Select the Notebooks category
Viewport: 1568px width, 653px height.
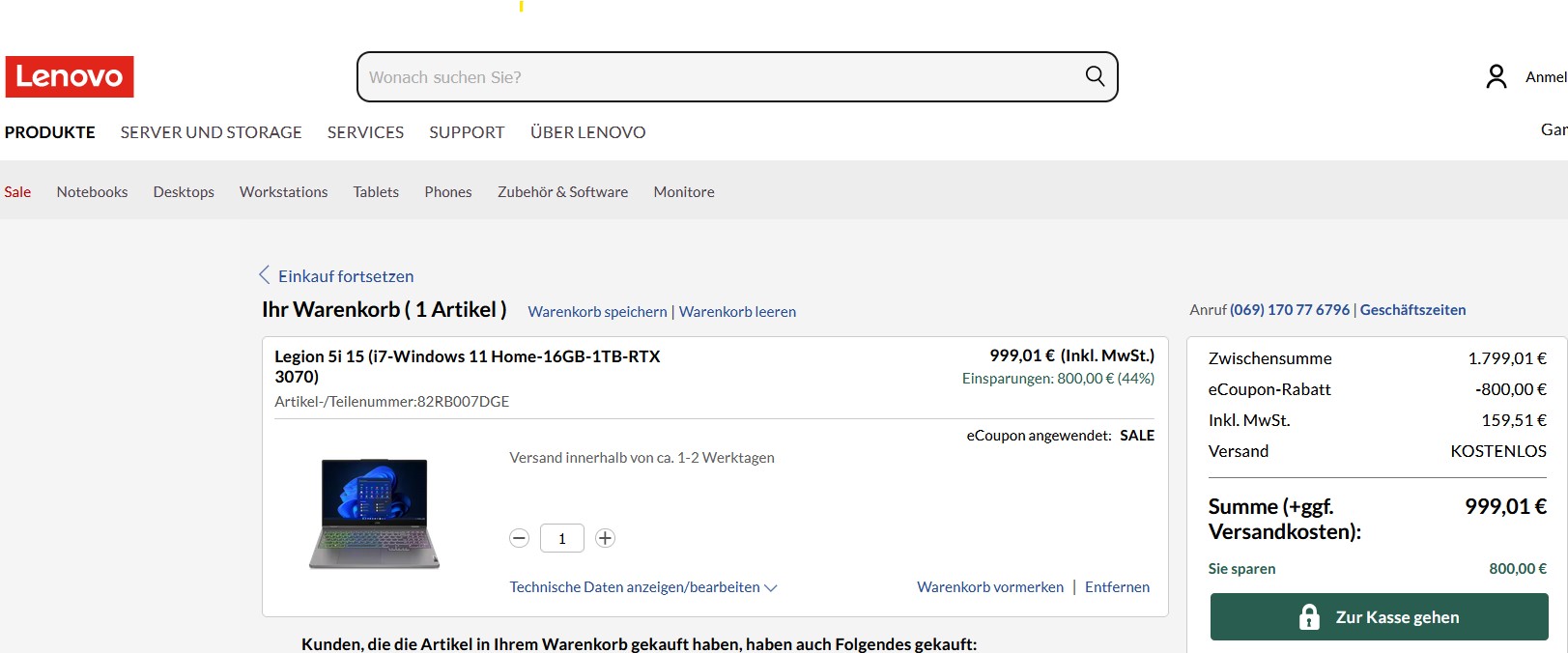92,192
